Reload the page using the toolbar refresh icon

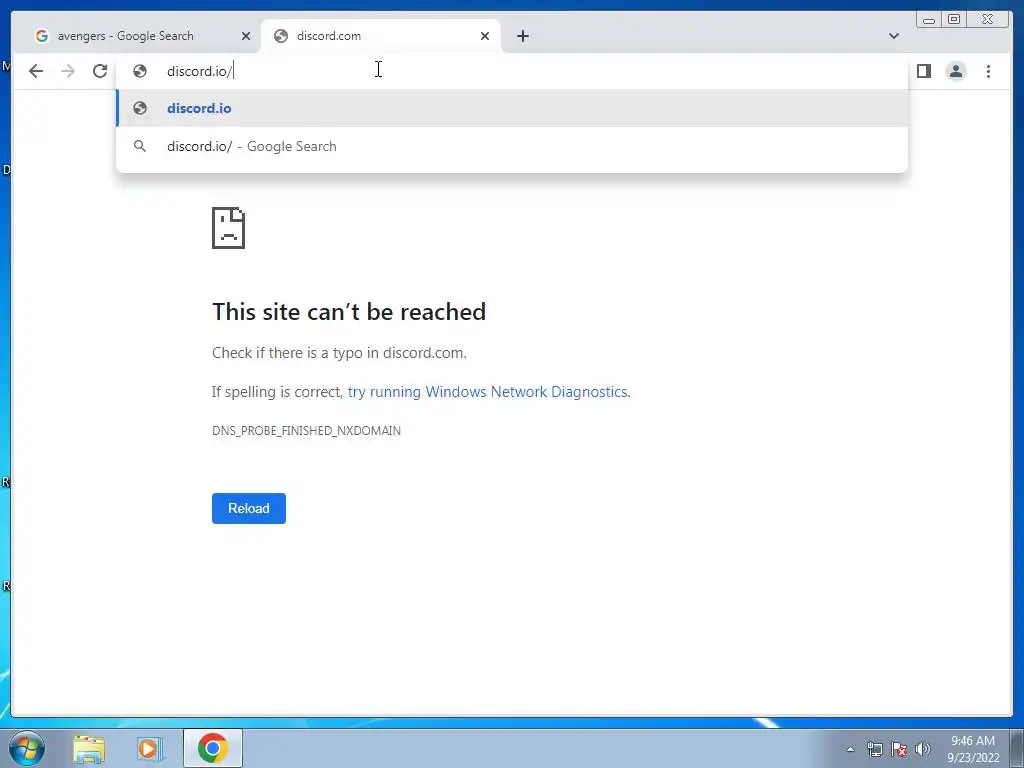tap(100, 71)
